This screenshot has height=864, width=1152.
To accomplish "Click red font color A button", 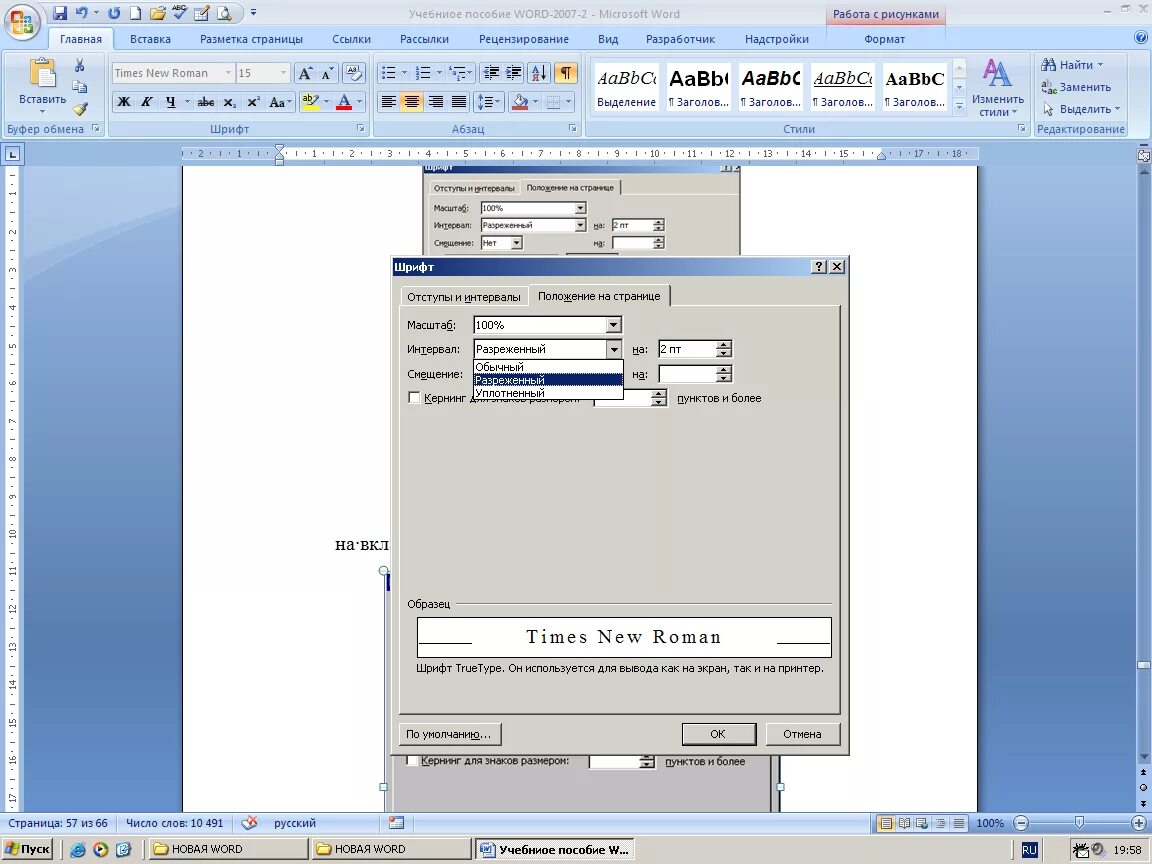I will point(344,102).
